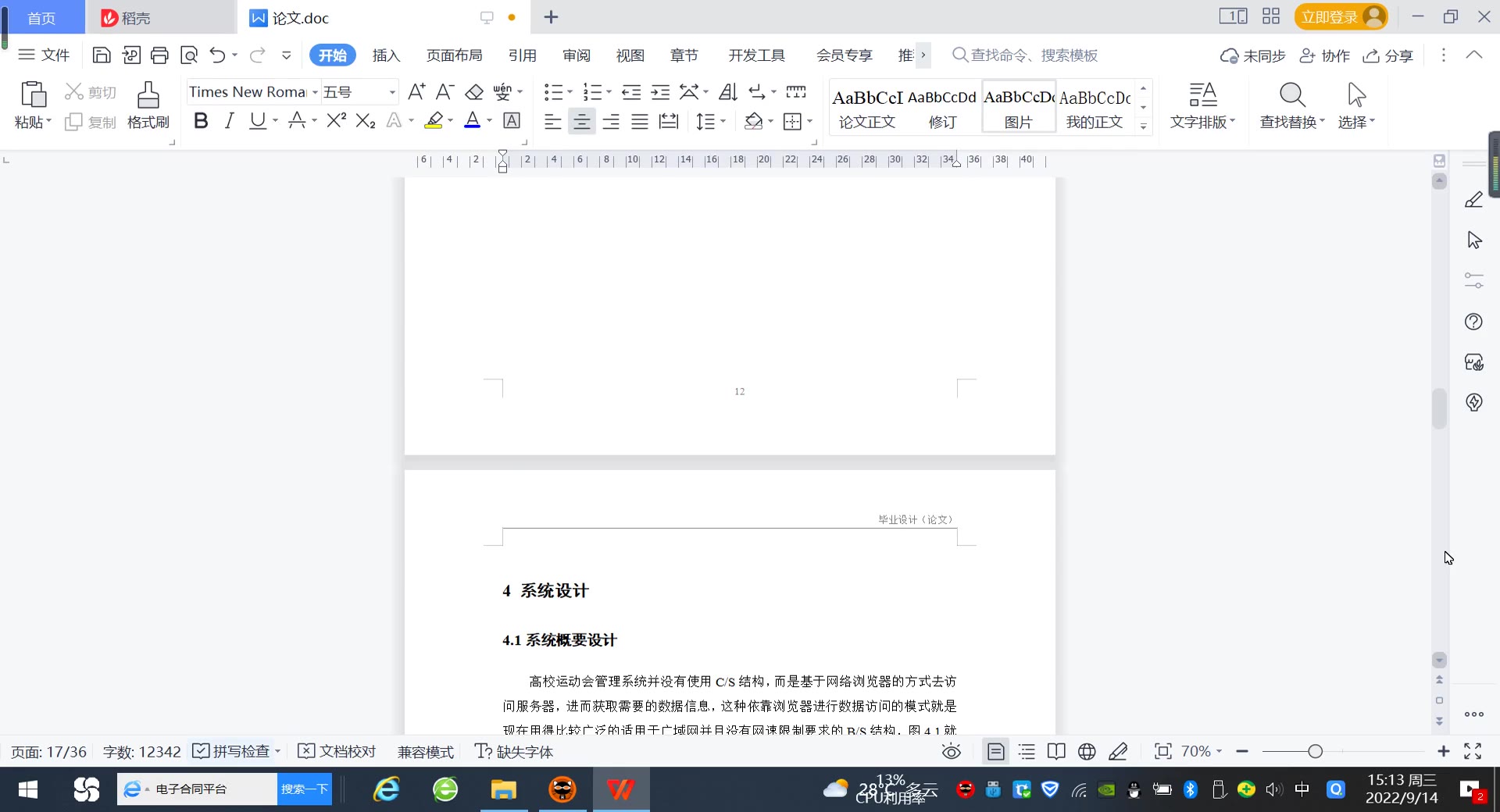Open Find and Replace (查找替换)

click(1292, 105)
